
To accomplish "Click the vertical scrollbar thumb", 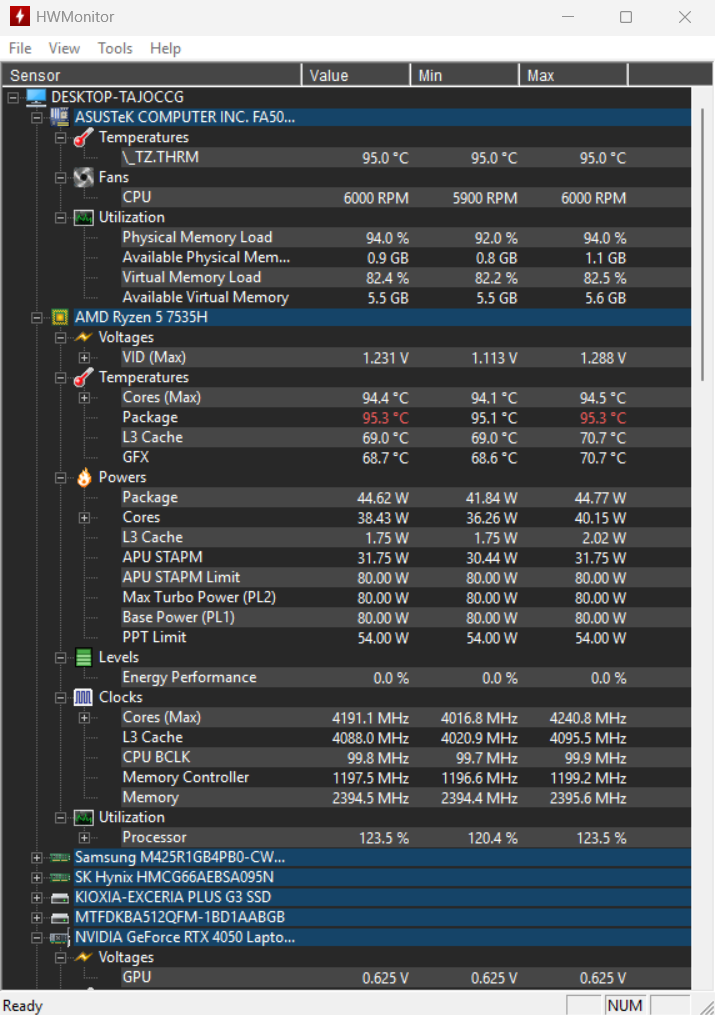I will click(x=702, y=245).
